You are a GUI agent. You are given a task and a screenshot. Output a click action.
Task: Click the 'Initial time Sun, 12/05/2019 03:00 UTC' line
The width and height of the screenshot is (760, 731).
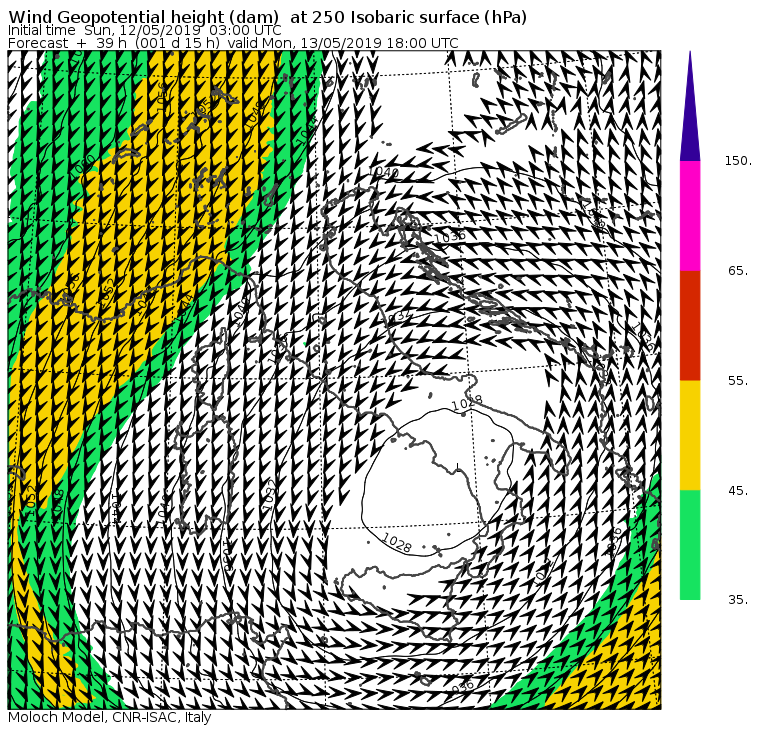coord(144,30)
